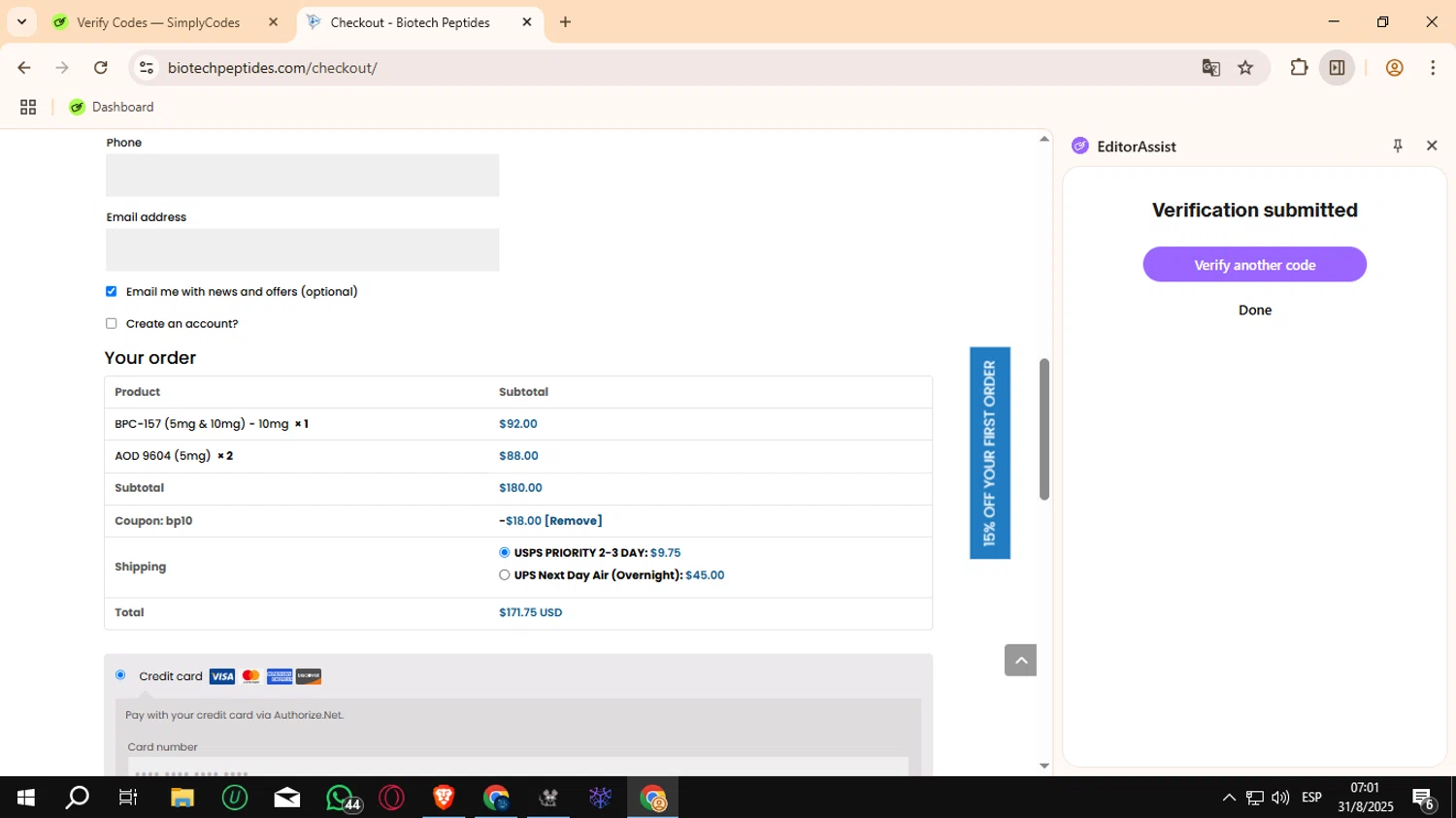The height and width of the screenshot is (818, 1456).
Task: Select UPS Next Day Air shipping
Action: [504, 574]
